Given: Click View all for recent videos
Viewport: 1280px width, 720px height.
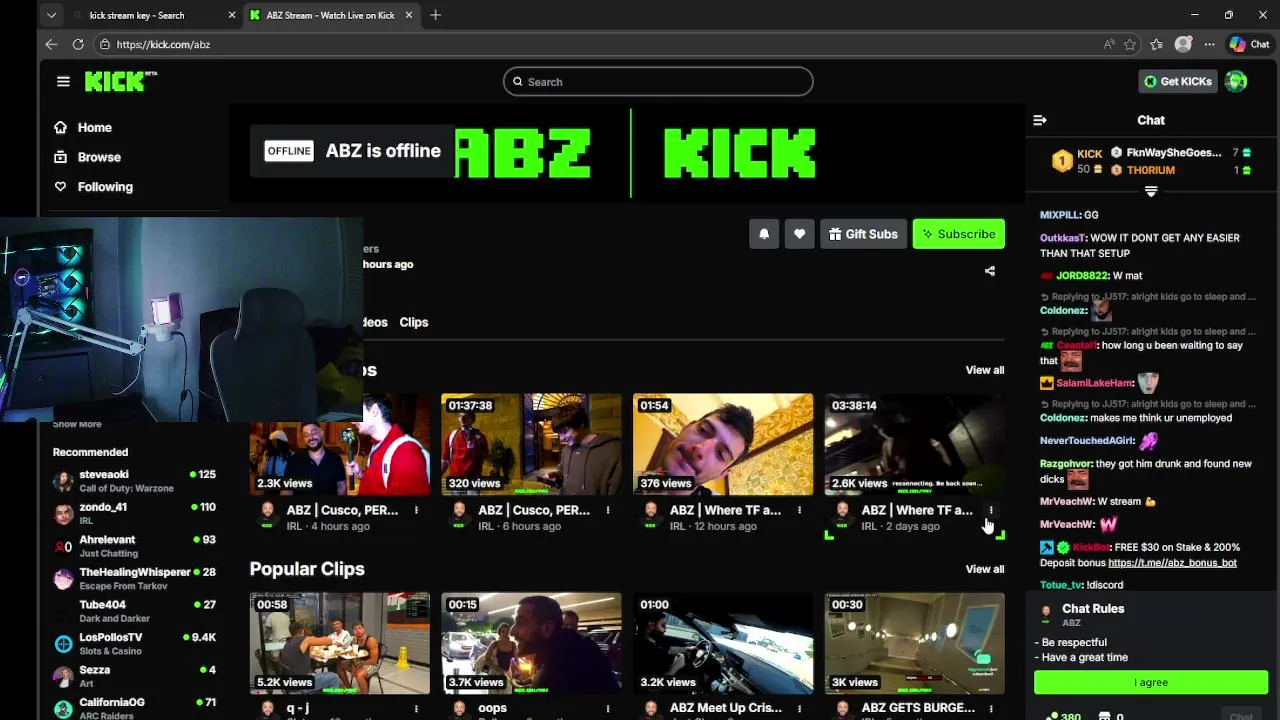Looking at the screenshot, I should (x=985, y=370).
